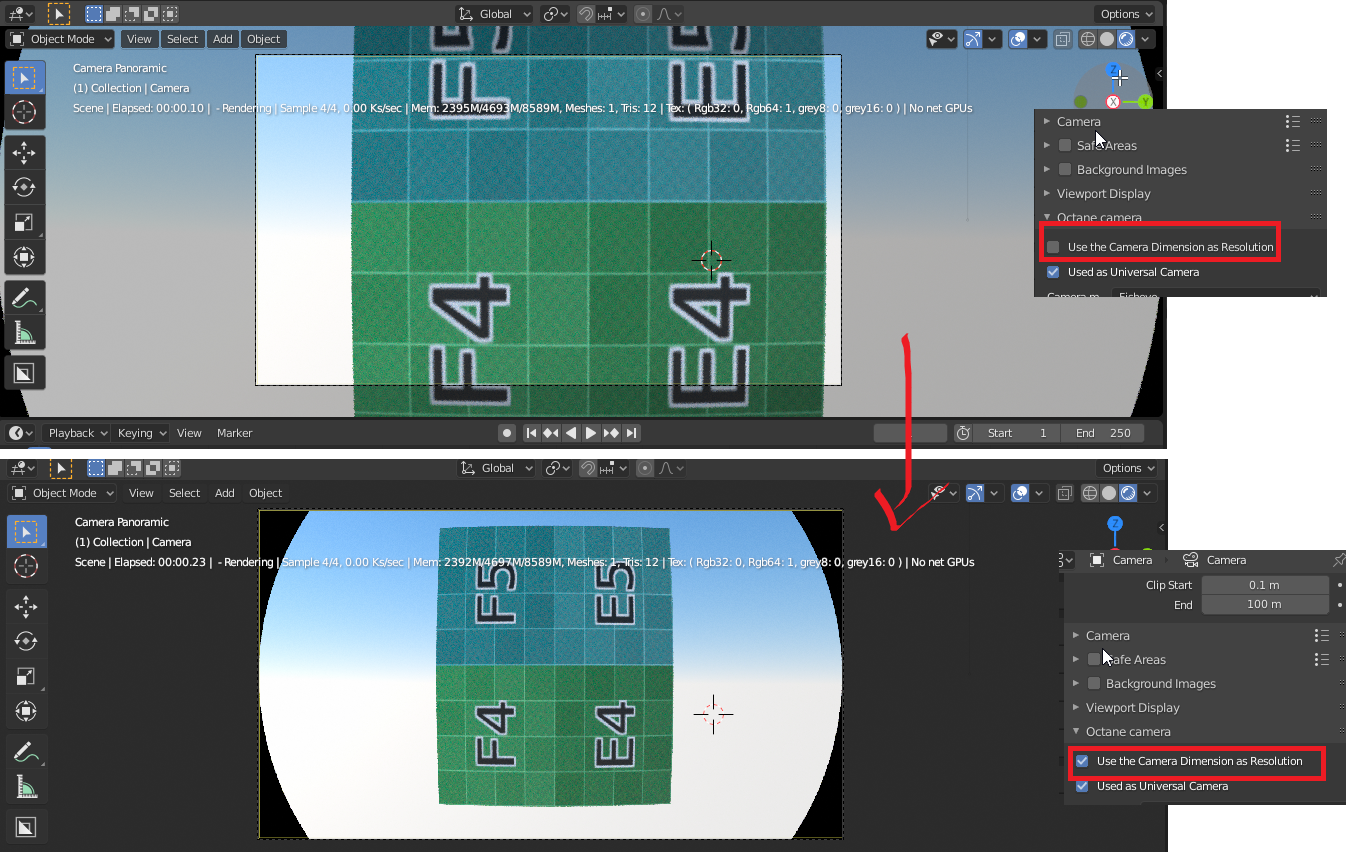Toggle X-ray in the upper viewport header
The width and height of the screenshot is (1346, 852).
[1062, 39]
